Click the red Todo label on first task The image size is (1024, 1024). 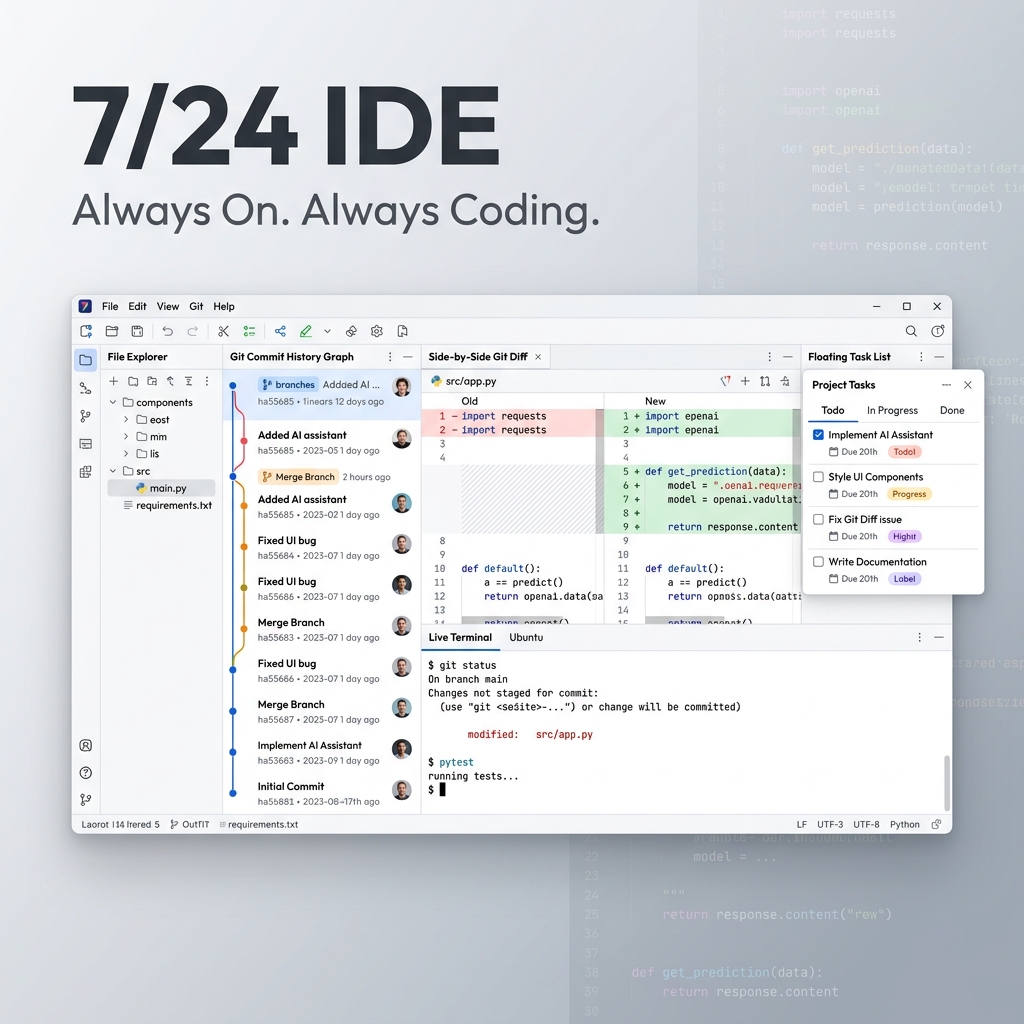click(x=904, y=452)
